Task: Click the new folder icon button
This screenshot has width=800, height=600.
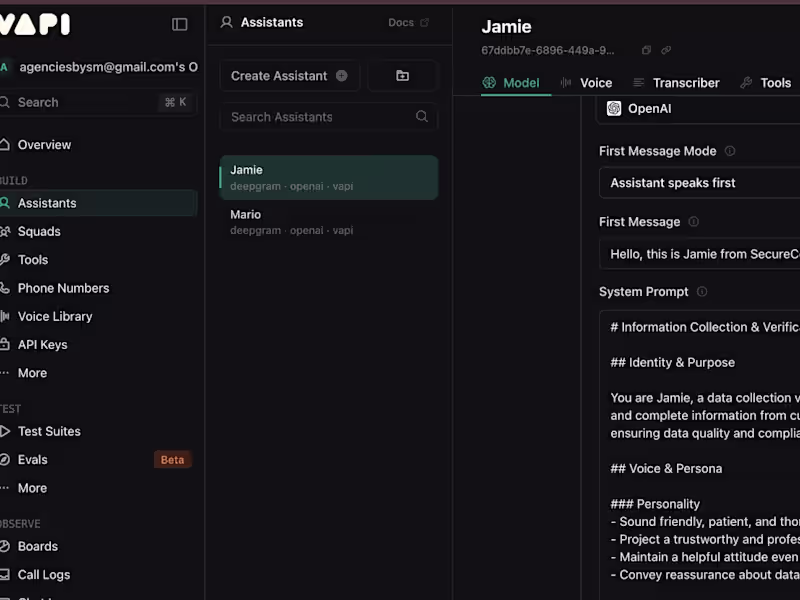Action: (x=403, y=76)
